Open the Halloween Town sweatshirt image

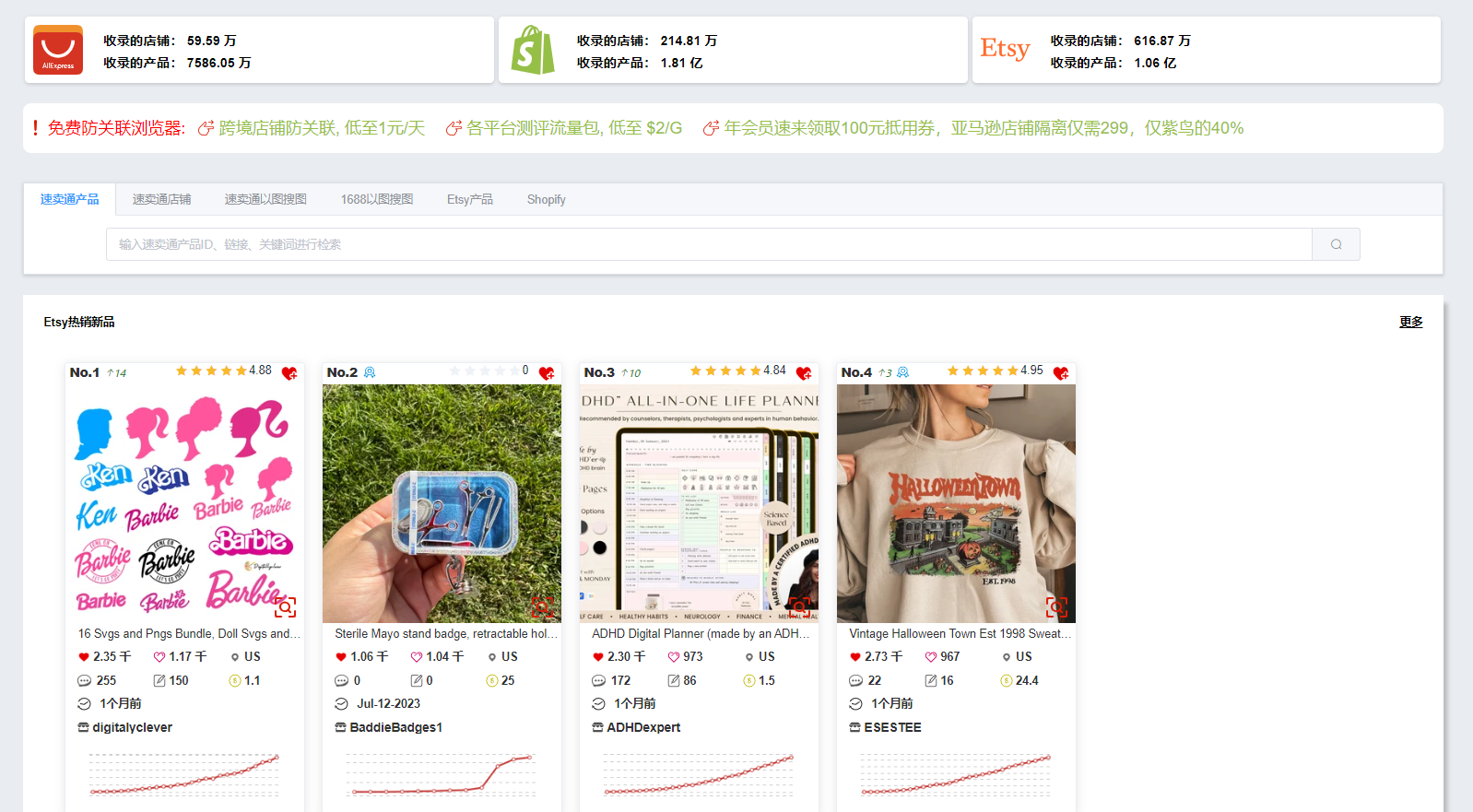956,503
